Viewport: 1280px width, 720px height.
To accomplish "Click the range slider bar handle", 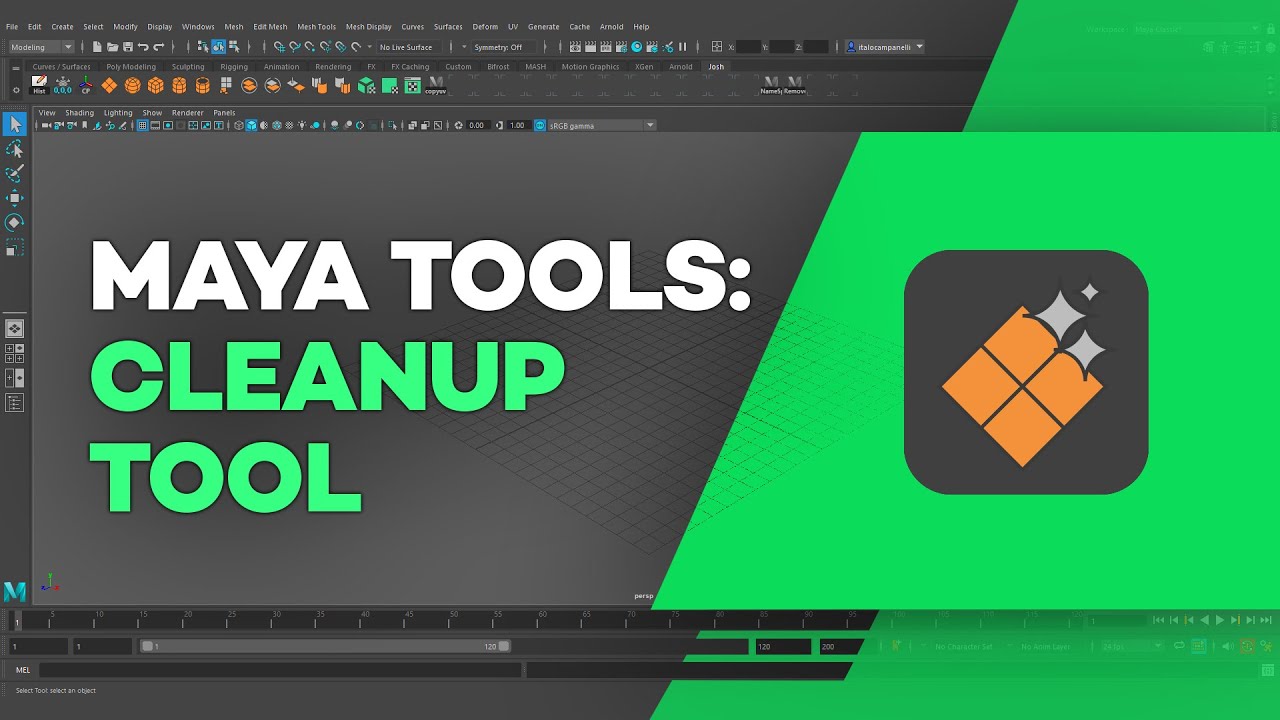I will (326, 646).
